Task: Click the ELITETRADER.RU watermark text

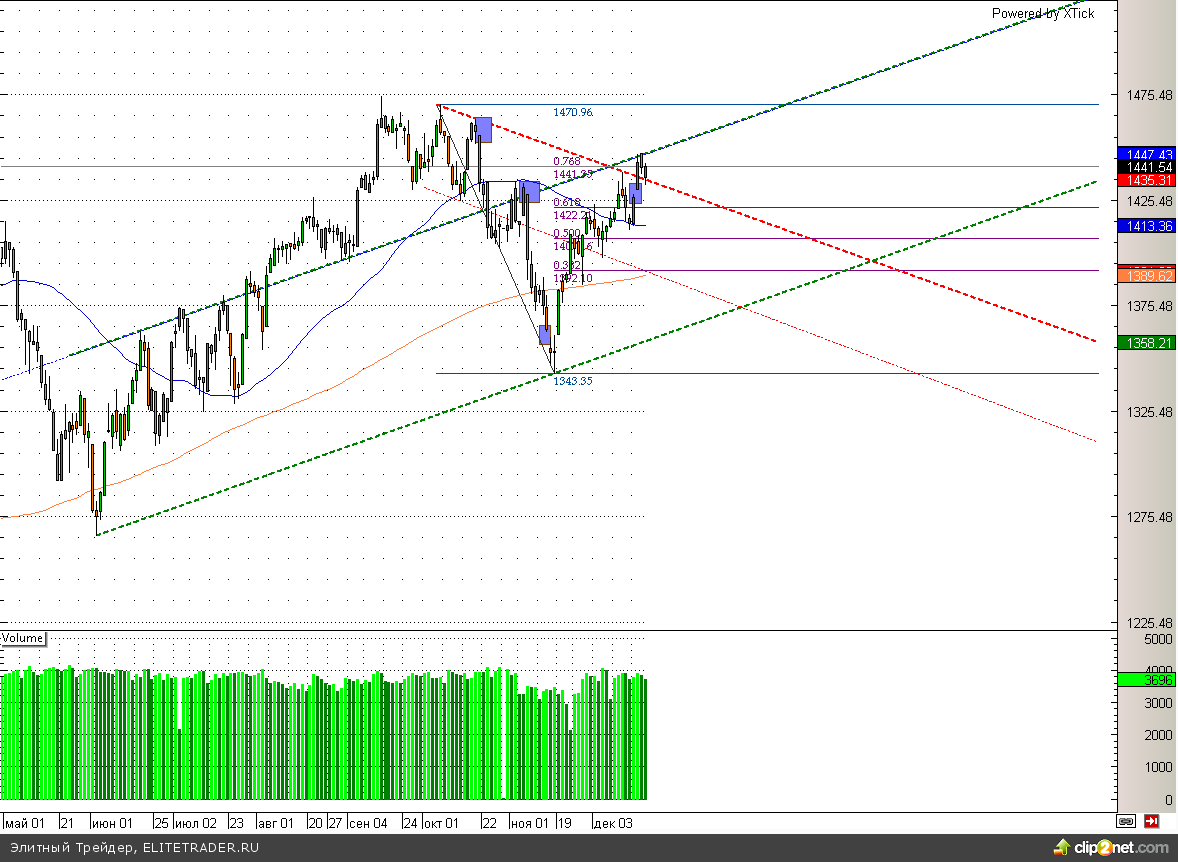Action: tap(201, 848)
